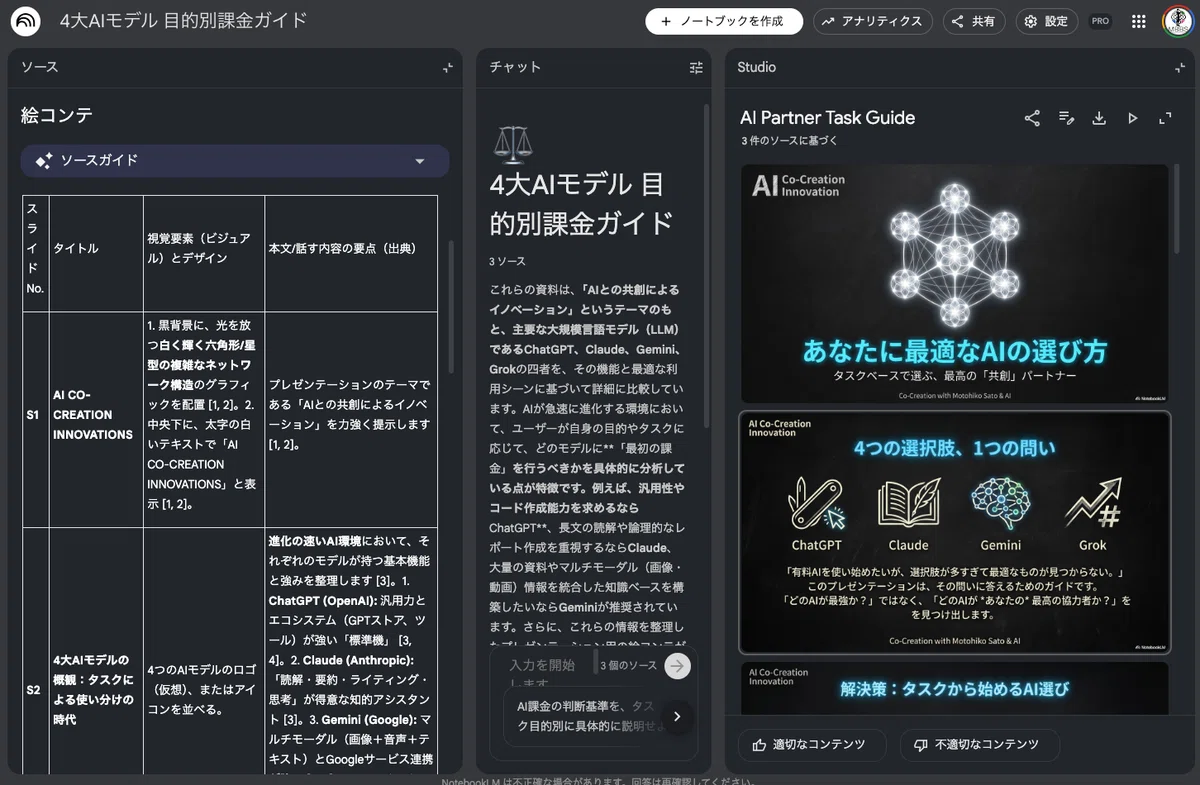Viewport: 1200px width, 785px height.
Task: Create a new notebook with ノートブックを作成
Action: tap(724, 21)
